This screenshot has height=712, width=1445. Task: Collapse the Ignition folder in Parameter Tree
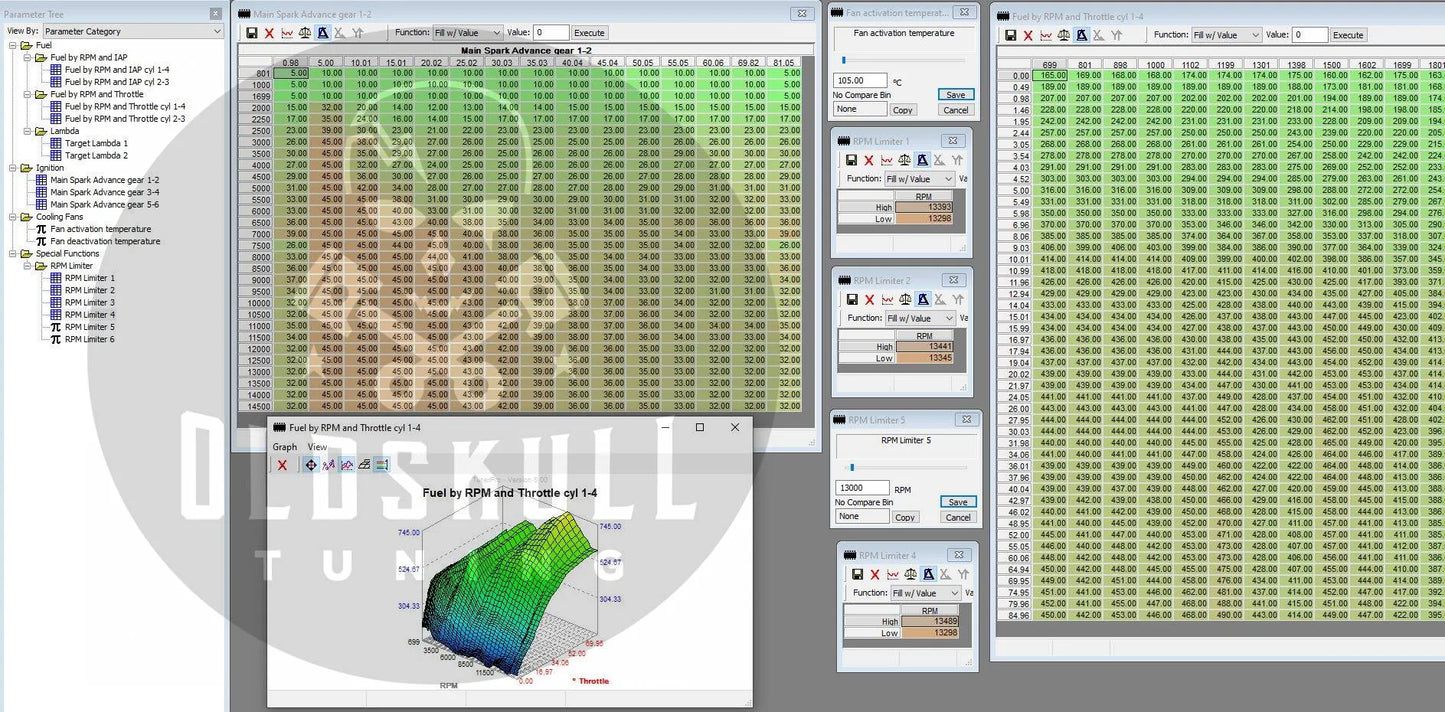(13, 168)
